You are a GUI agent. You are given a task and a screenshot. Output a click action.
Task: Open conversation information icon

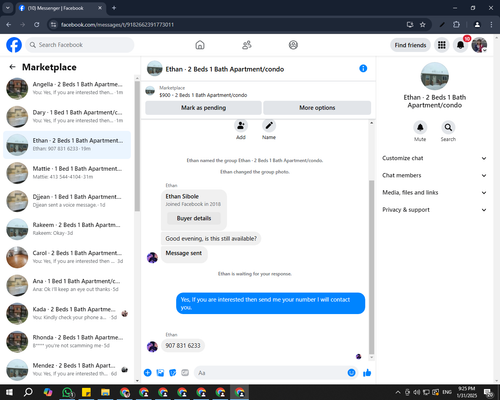click(x=363, y=68)
